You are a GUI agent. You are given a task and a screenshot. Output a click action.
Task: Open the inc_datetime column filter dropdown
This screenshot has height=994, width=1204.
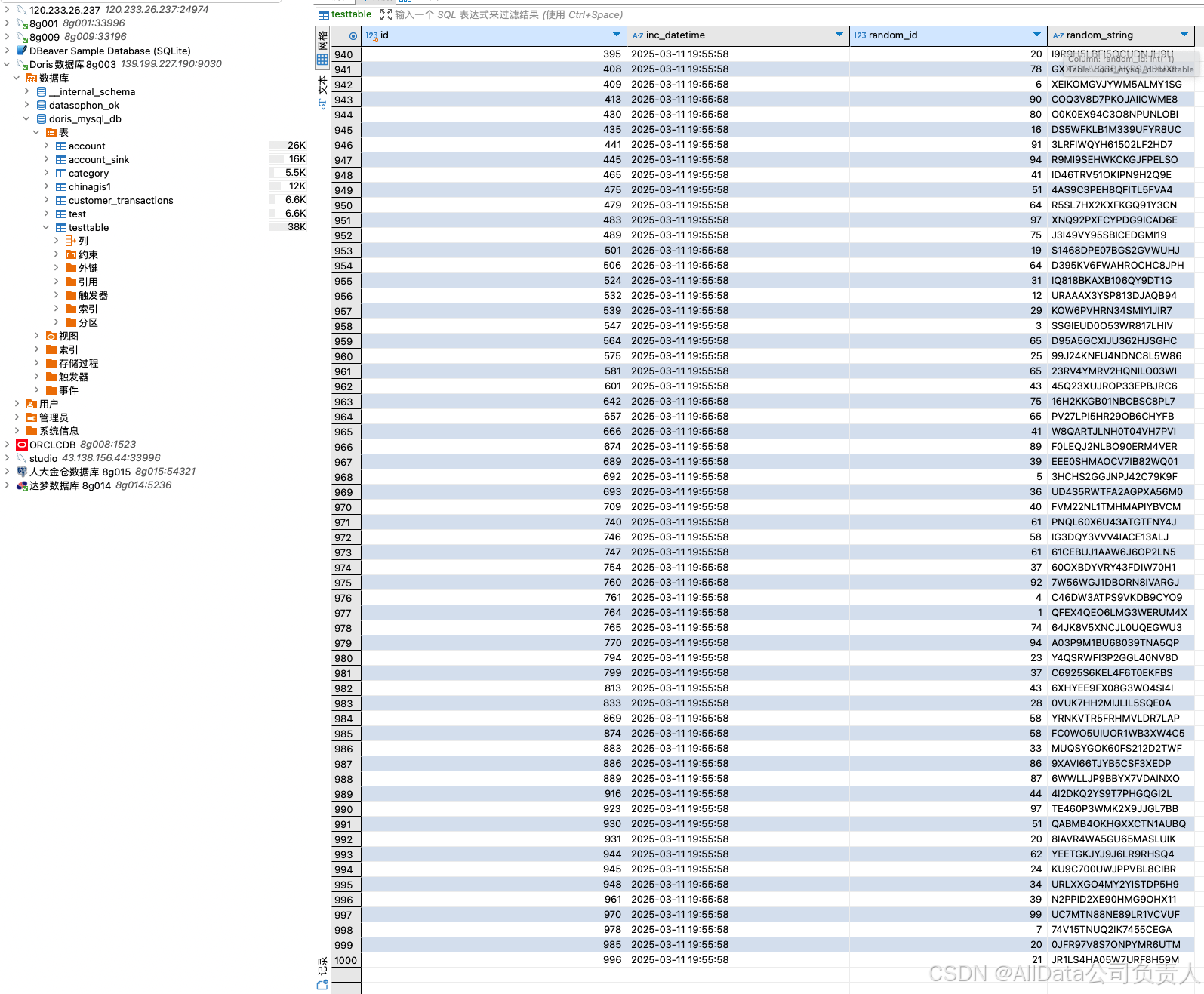(x=839, y=35)
